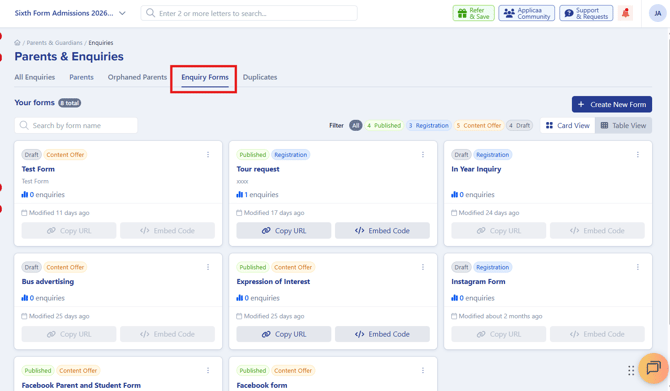Open the All Enquiries tab
The width and height of the screenshot is (670, 391).
35,77
